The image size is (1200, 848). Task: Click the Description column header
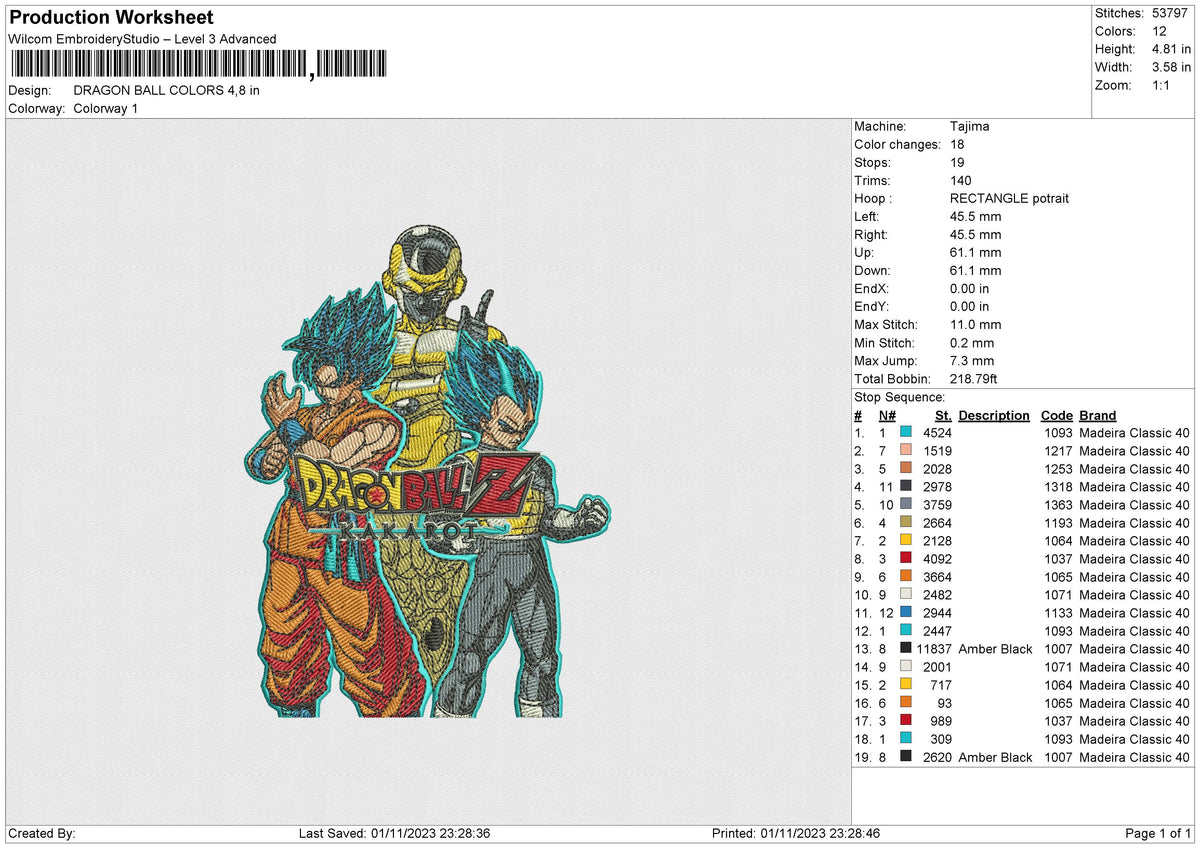(994, 415)
